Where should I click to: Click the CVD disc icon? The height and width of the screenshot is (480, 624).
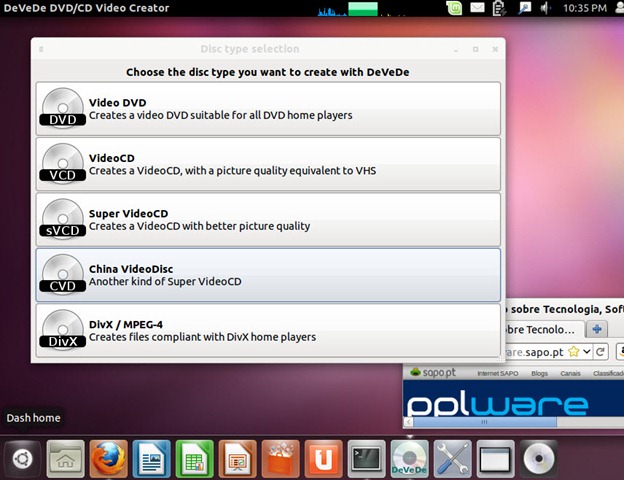62,273
